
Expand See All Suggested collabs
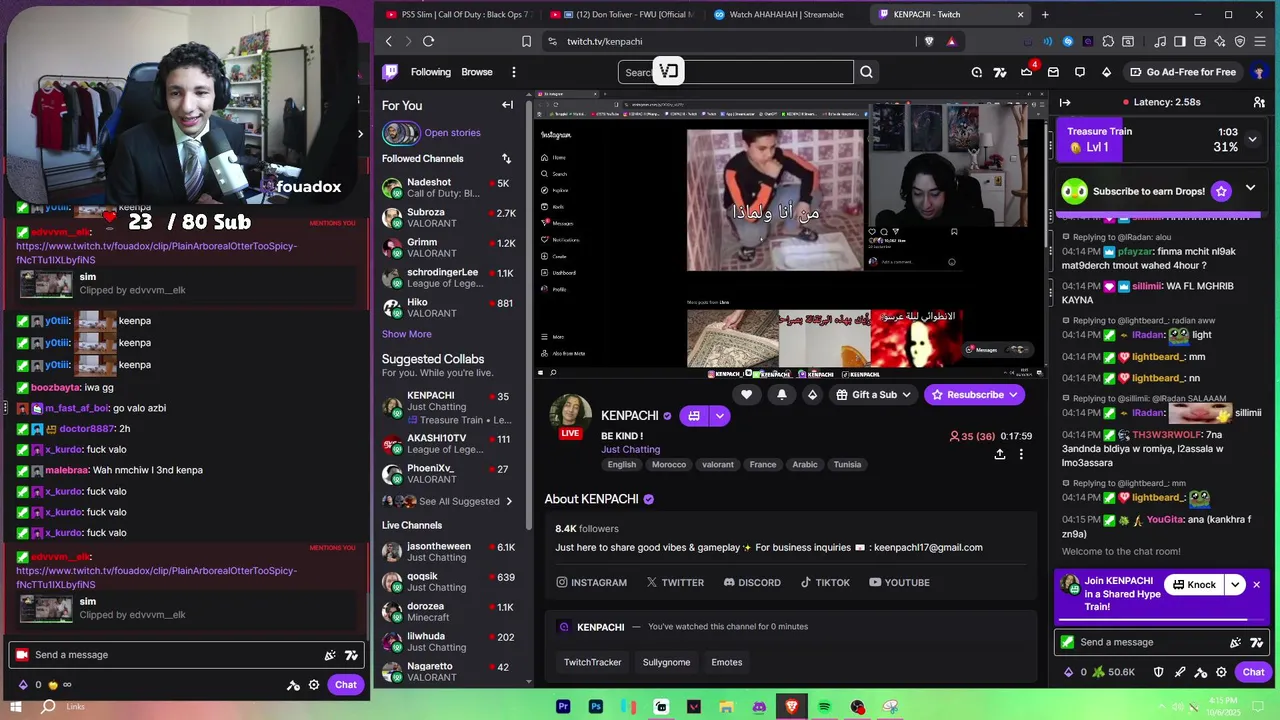[459, 502]
